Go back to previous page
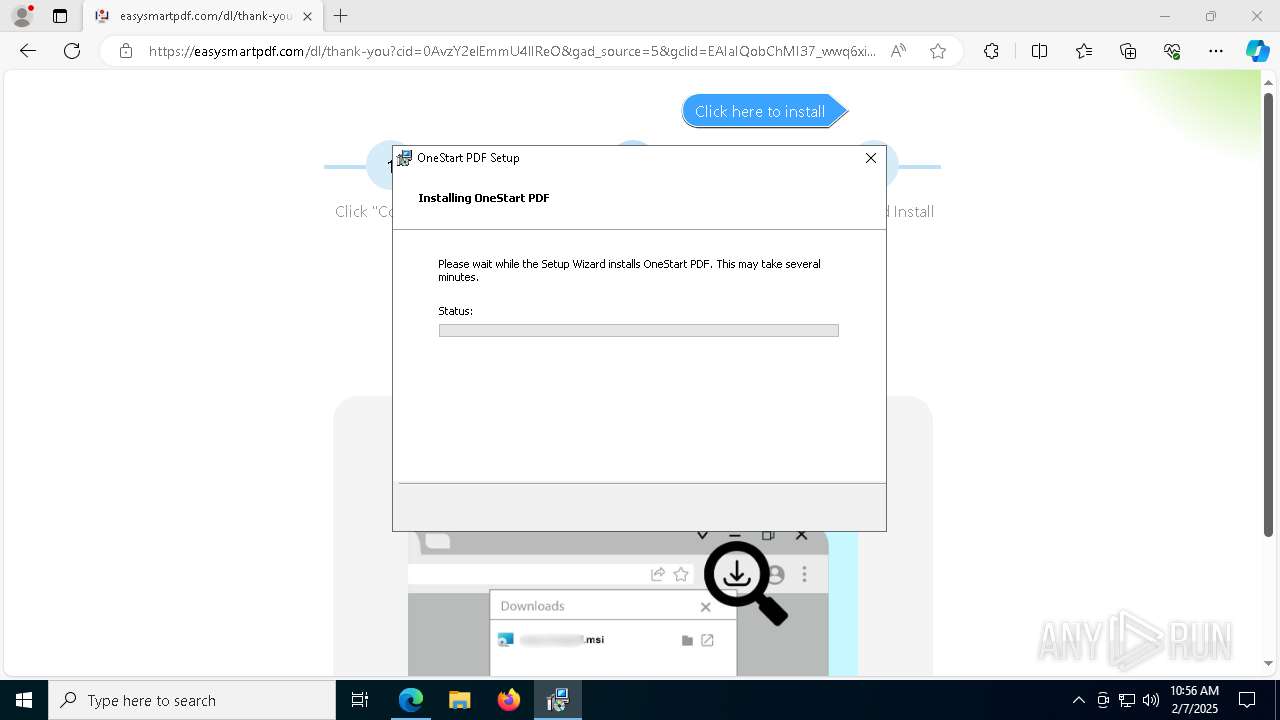 [x=28, y=51]
